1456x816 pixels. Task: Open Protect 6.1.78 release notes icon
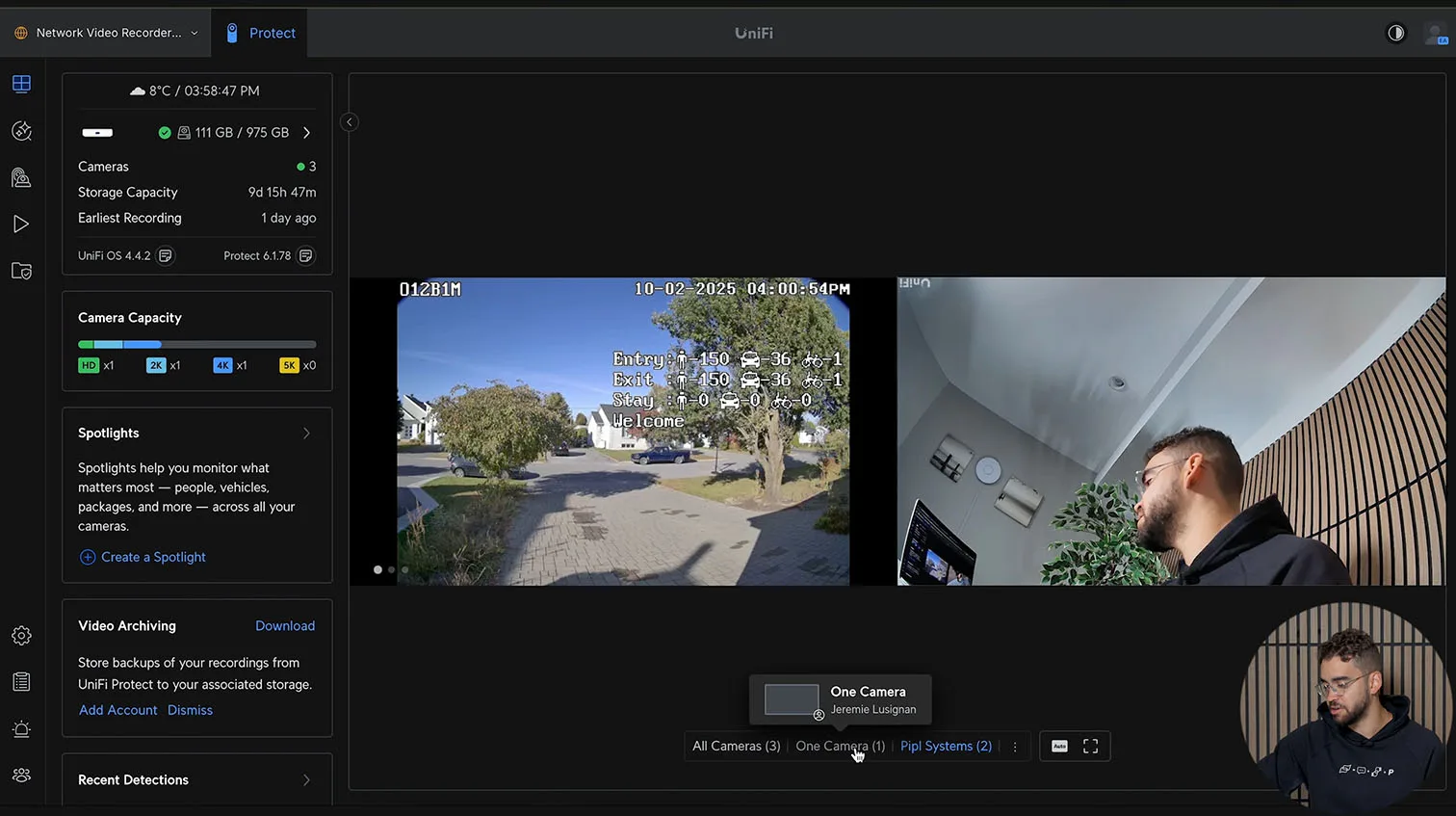(x=305, y=256)
